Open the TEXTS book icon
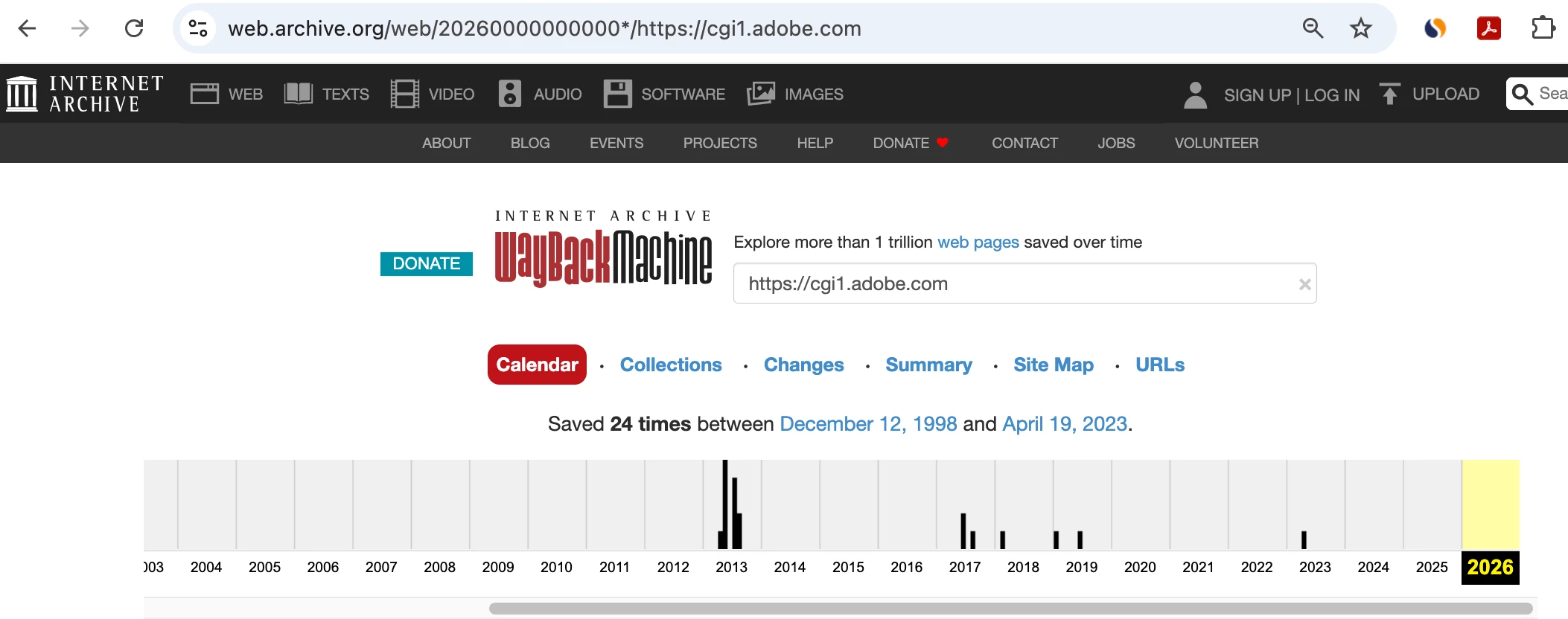The height and width of the screenshot is (619, 1568). (x=299, y=94)
